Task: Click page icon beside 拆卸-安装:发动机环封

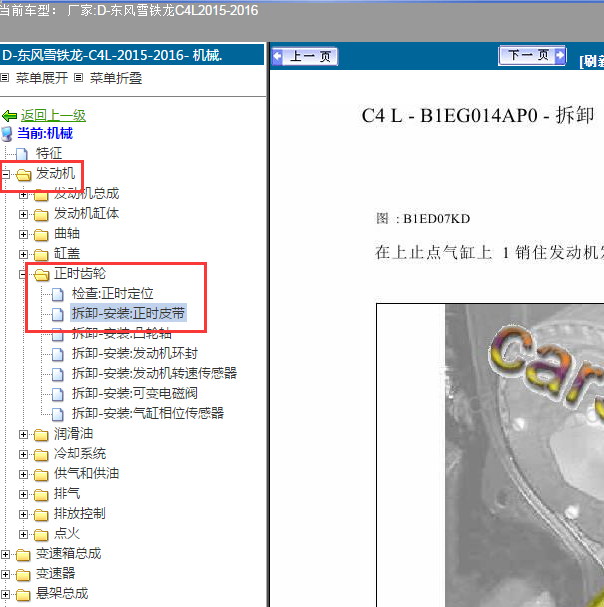Action: [58, 354]
